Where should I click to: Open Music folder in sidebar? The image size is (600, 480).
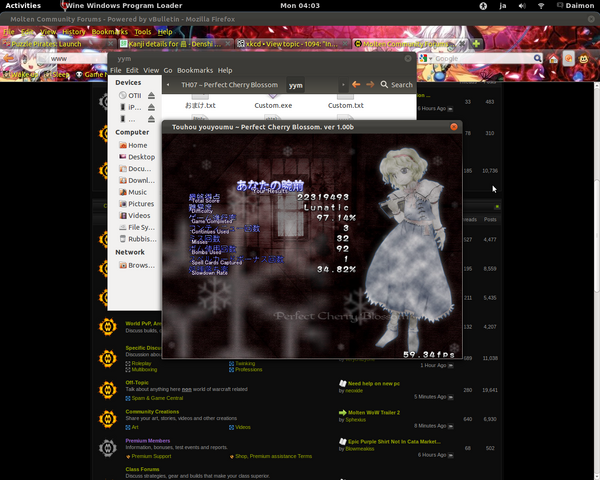[x=133, y=192]
